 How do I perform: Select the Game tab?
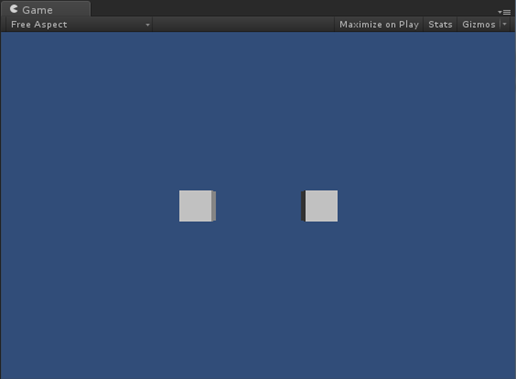click(46, 9)
